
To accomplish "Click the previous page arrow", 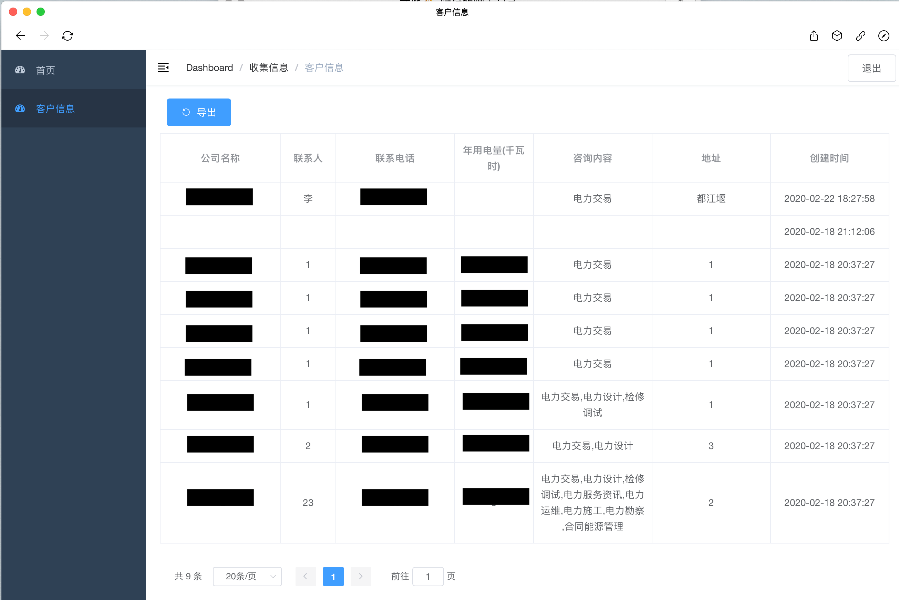I will pyautogui.click(x=306, y=576).
